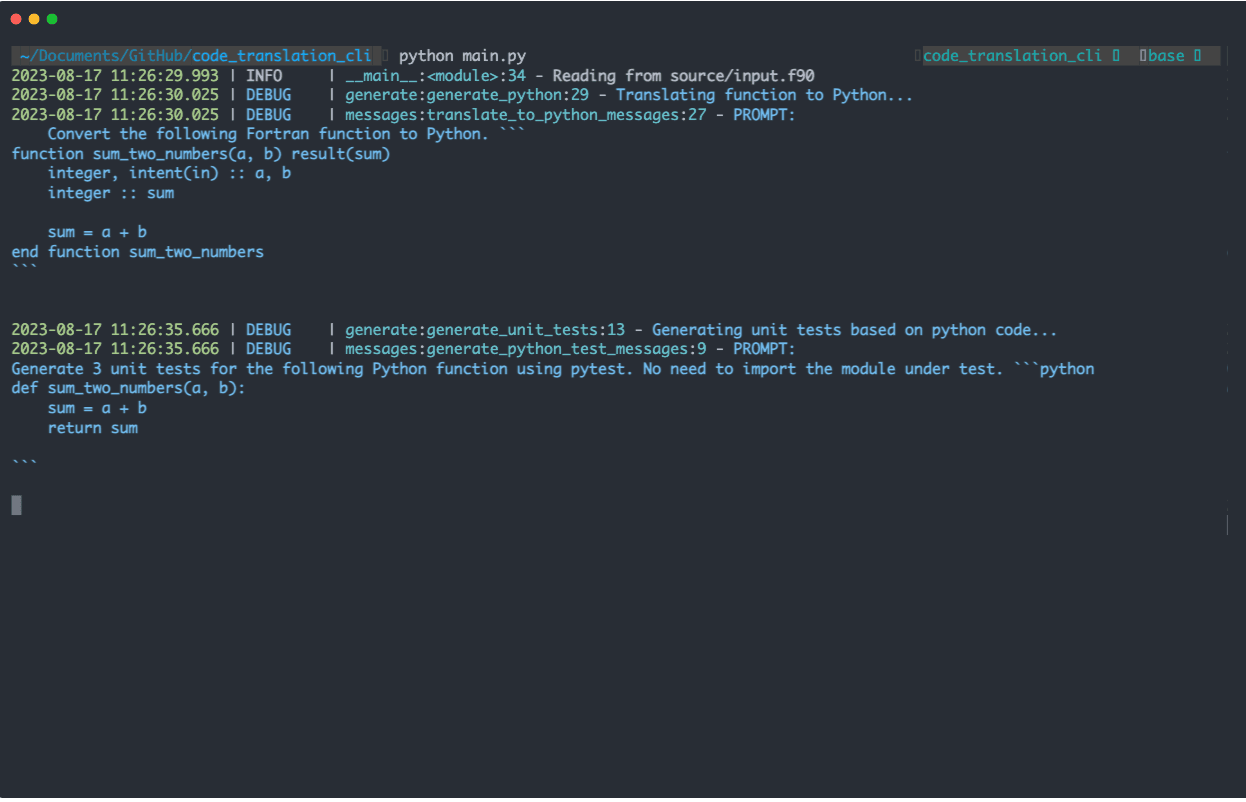Click the end function sum_two_numbers line
1246x802 pixels.
pyautogui.click(x=138, y=252)
